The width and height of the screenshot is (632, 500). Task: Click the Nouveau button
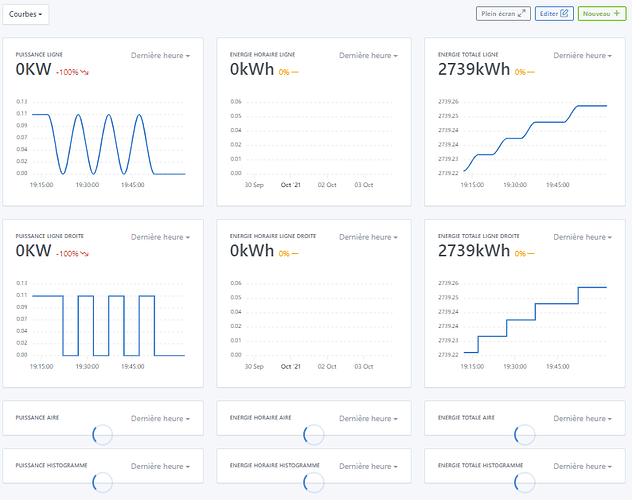pos(602,14)
